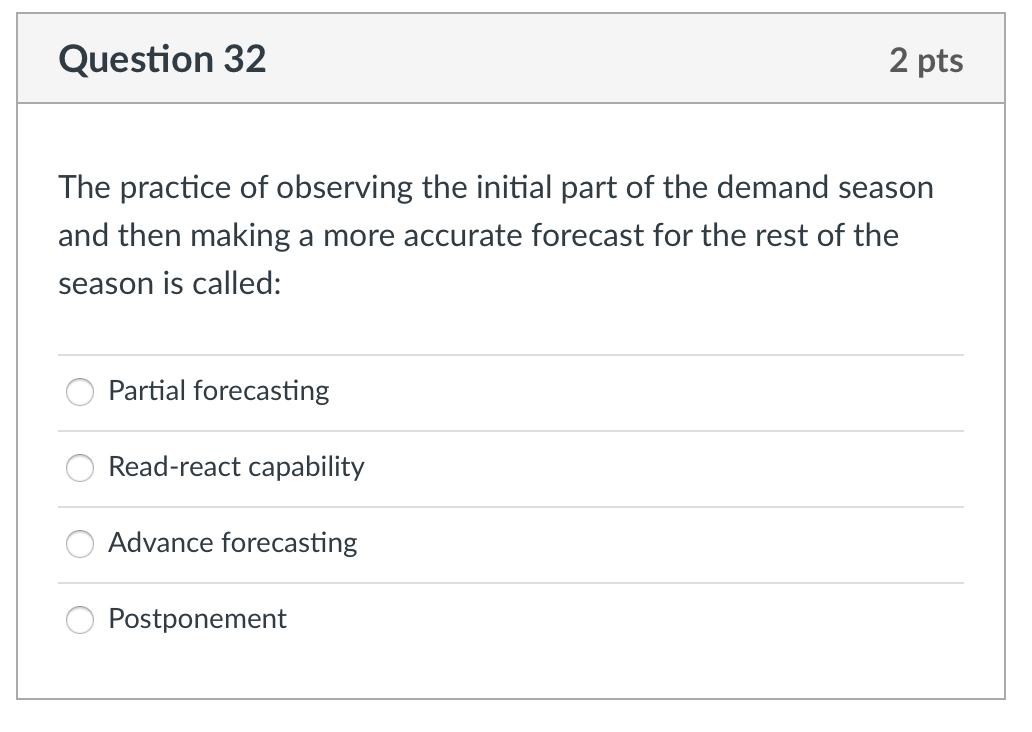Screen dimensions: 1032x732
Task: Click the first answer row
Action: pyautogui.click(x=512, y=392)
